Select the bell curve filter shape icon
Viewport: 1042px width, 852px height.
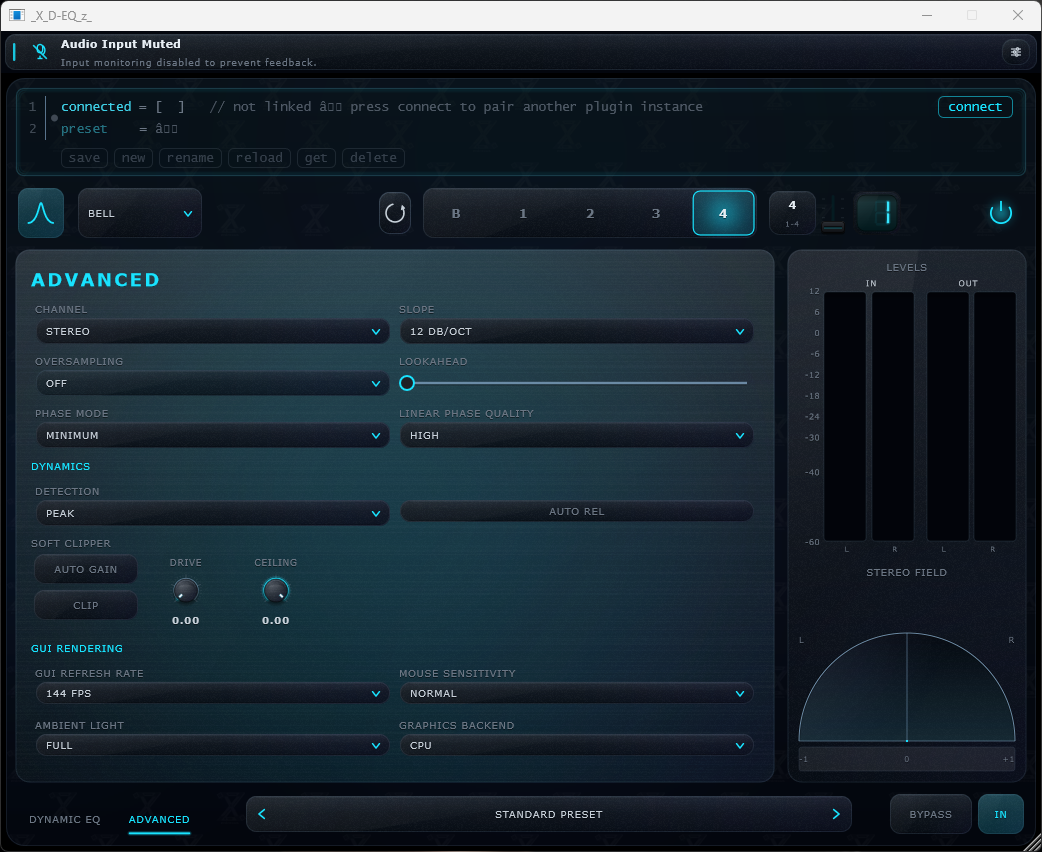tap(41, 213)
